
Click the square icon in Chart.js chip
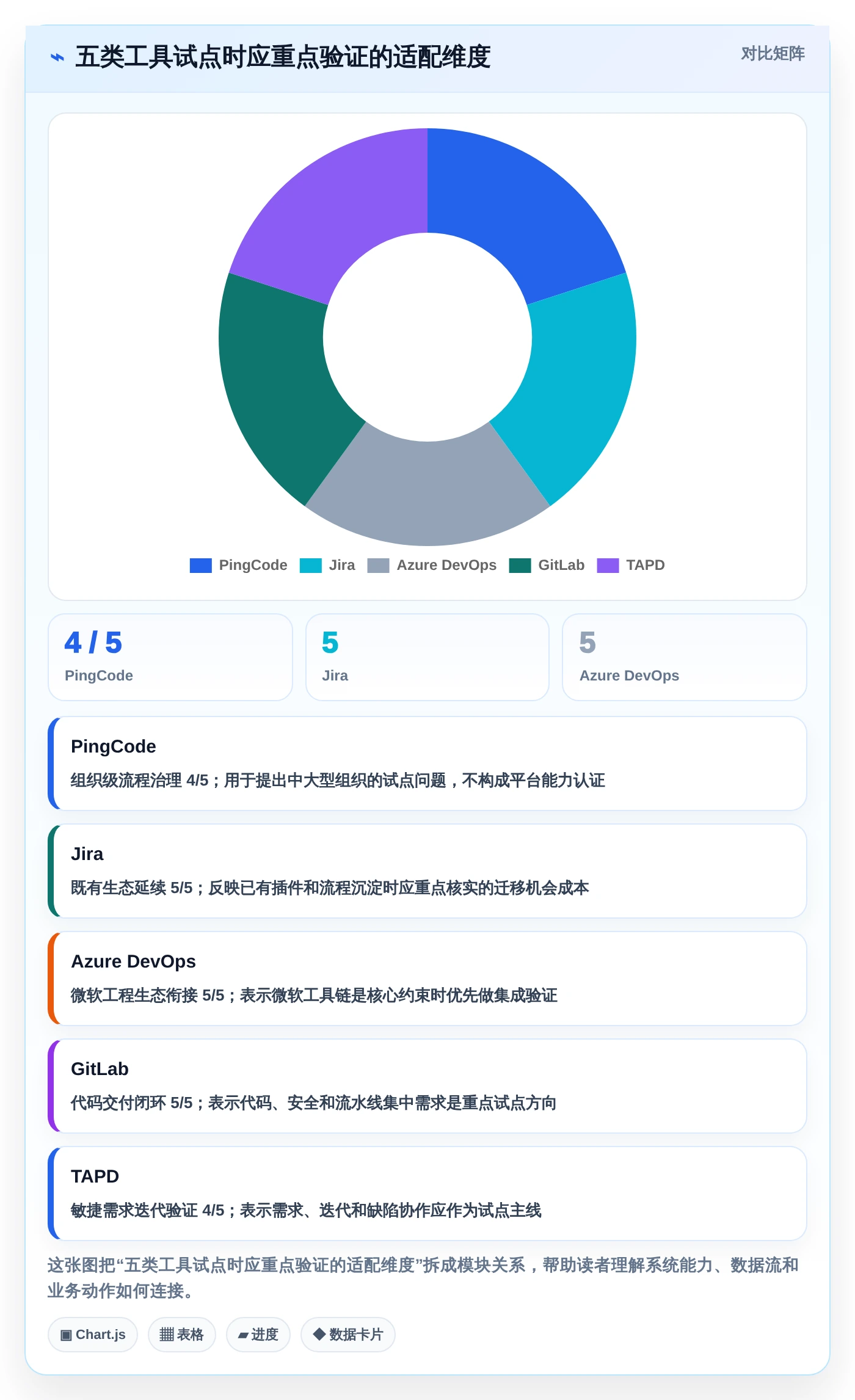66,1335
